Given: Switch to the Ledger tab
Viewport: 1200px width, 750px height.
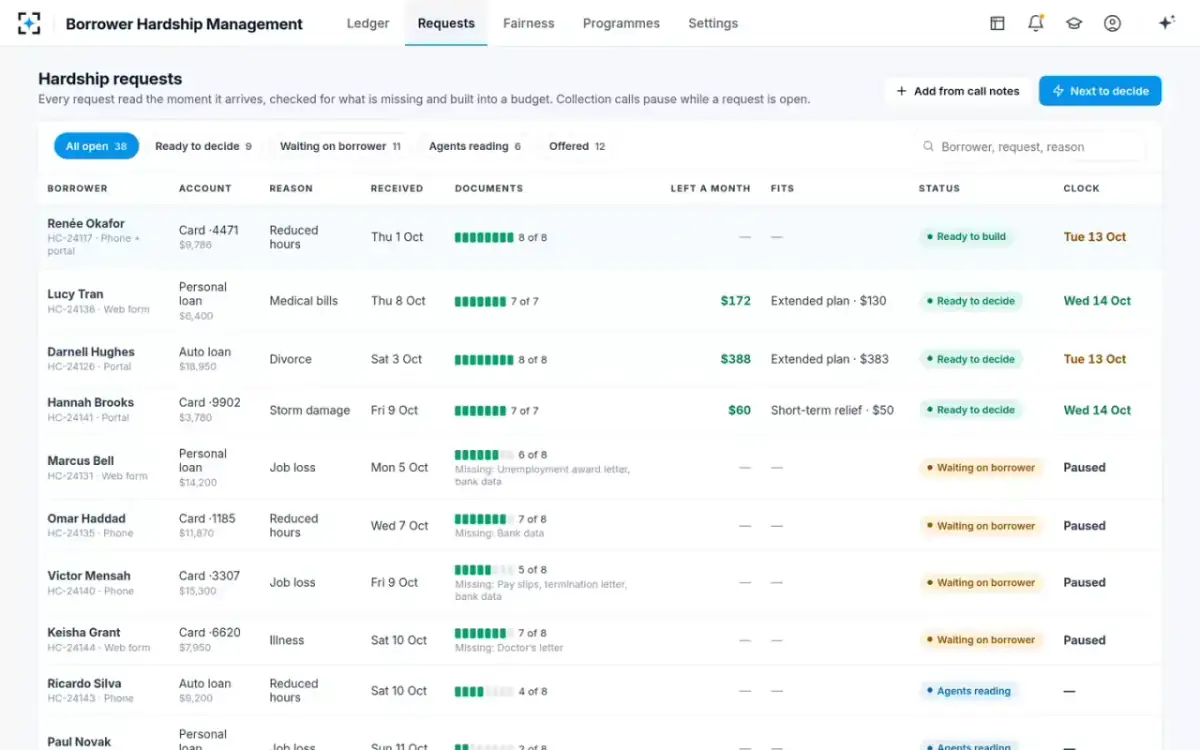Looking at the screenshot, I should point(368,23).
